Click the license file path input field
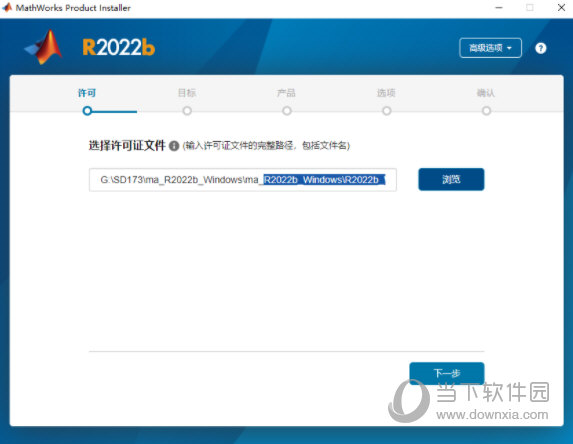 (x=243, y=180)
